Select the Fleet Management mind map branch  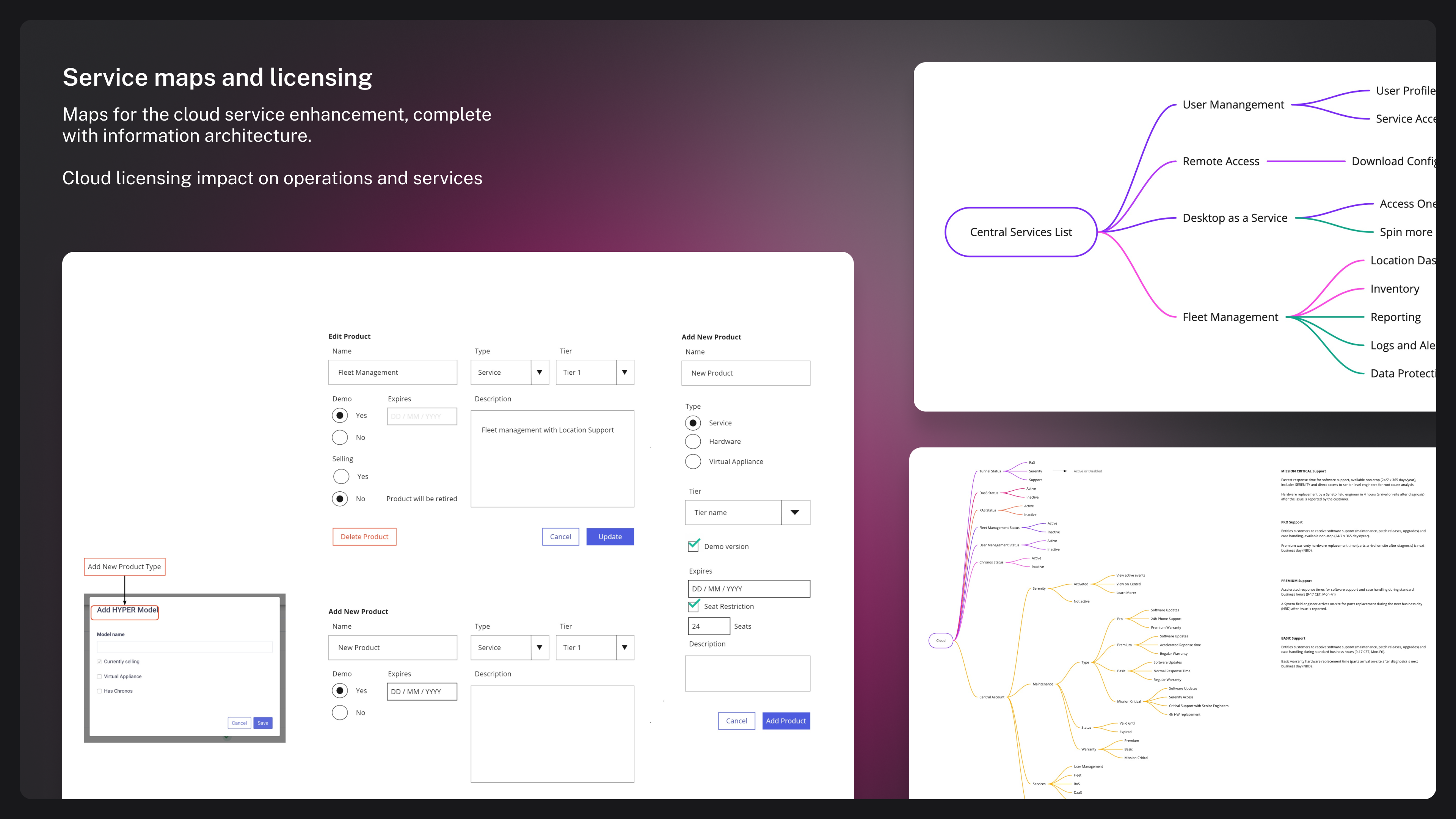coord(1230,317)
